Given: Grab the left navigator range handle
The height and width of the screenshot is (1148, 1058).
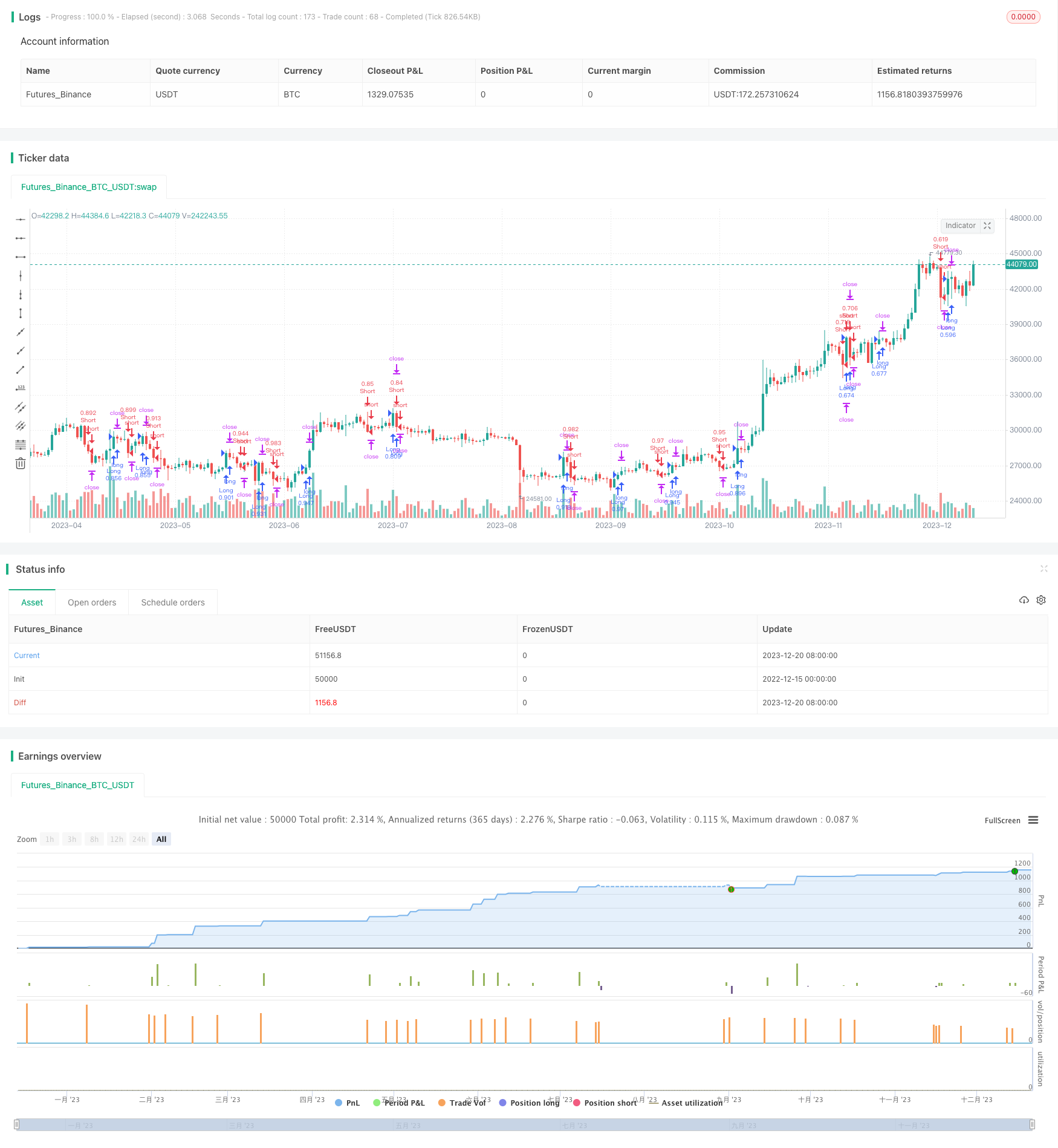Looking at the screenshot, I should tap(17, 1124).
